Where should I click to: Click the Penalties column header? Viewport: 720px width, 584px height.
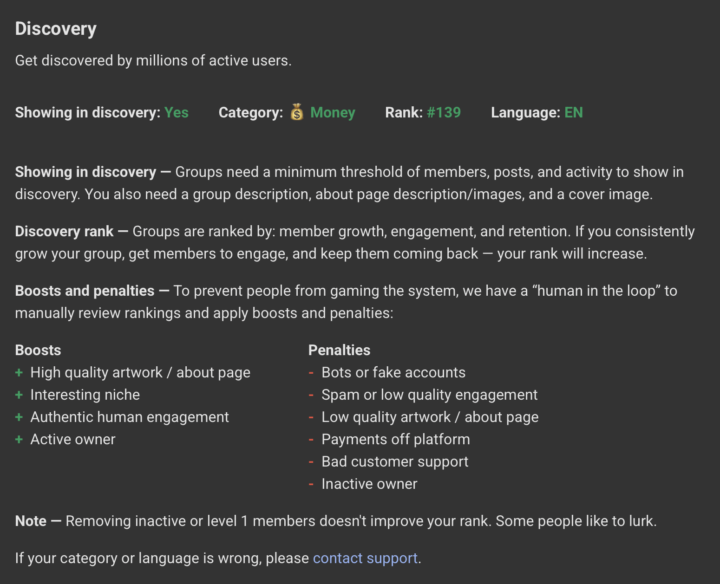tap(339, 350)
